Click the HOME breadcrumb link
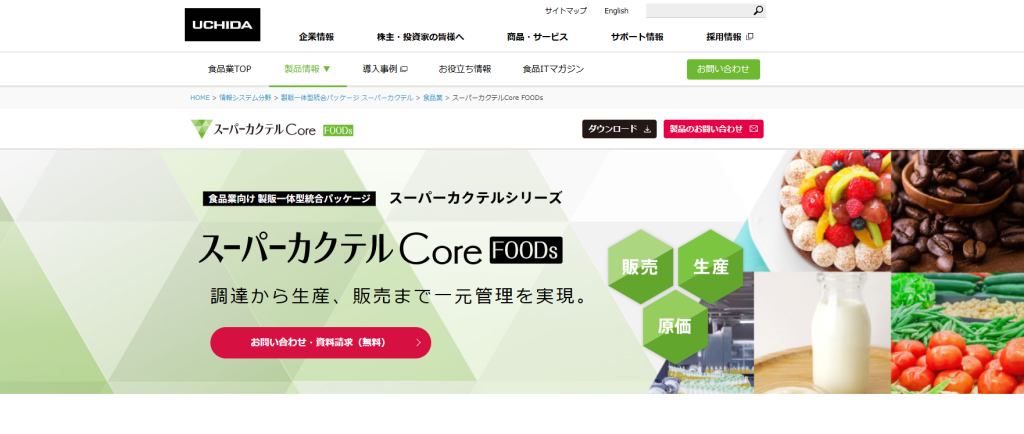This screenshot has height=434, width=1024. pyautogui.click(x=200, y=98)
